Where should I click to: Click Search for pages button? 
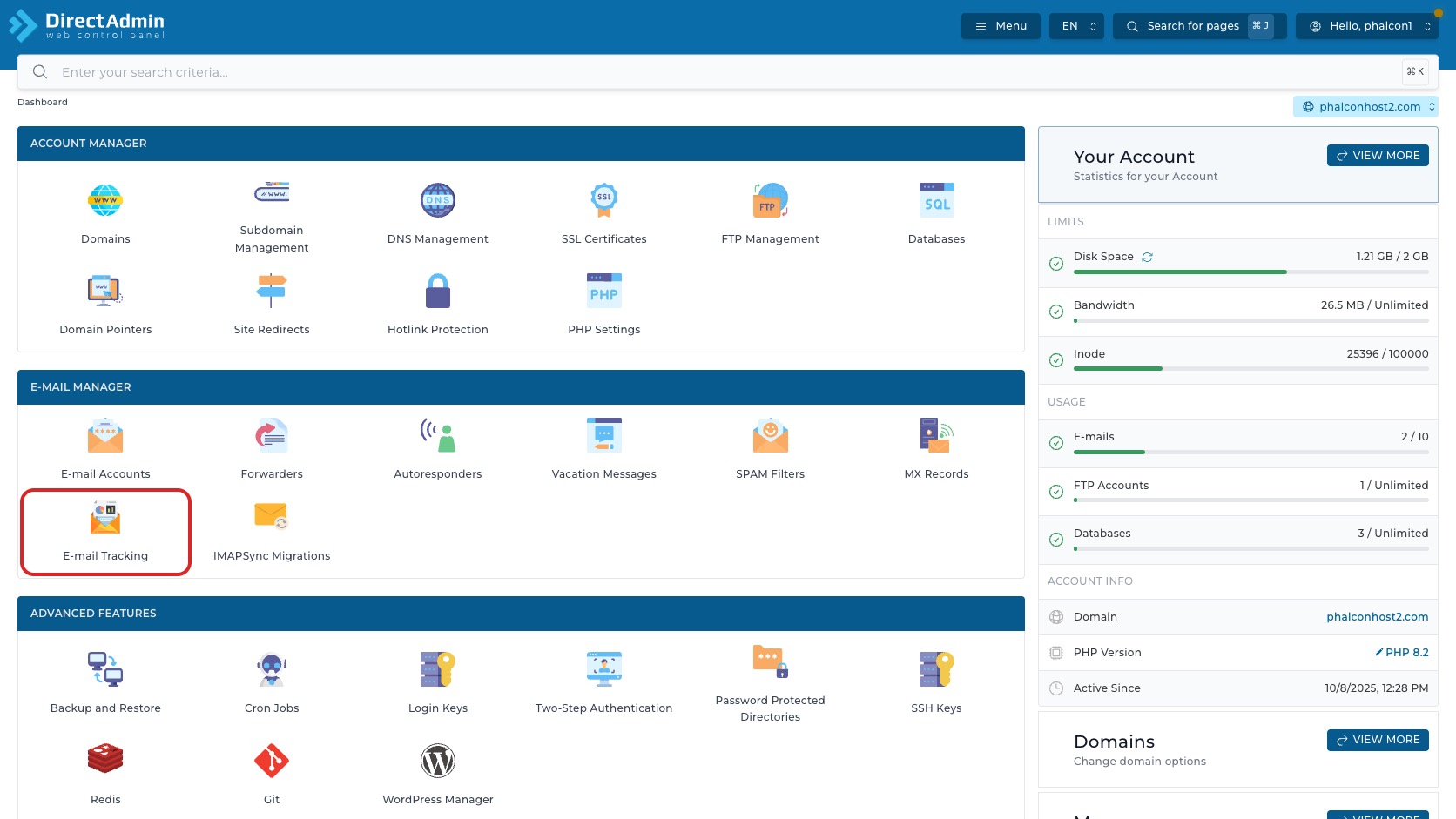point(1199,26)
